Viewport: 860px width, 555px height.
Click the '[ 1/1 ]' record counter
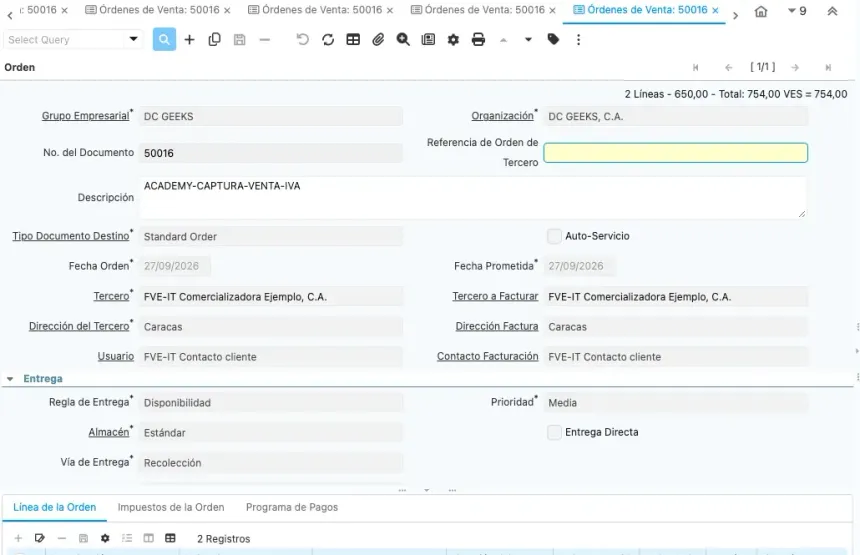pyautogui.click(x=762, y=67)
